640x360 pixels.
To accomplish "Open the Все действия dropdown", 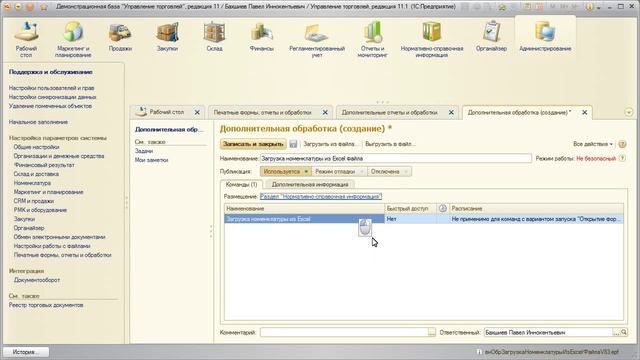I will 593,144.
